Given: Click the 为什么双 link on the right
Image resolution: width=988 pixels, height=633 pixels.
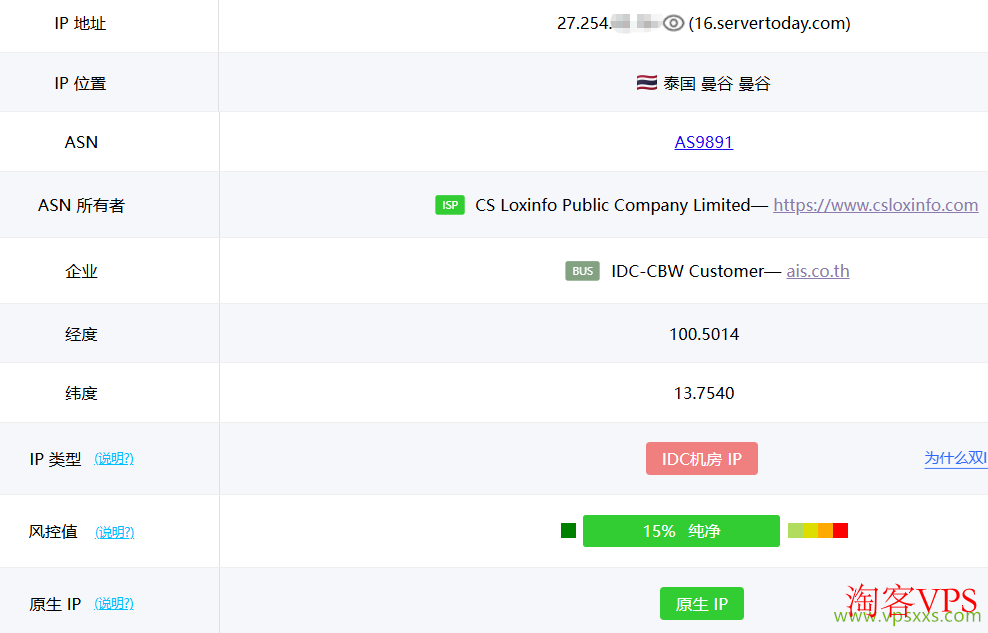Looking at the screenshot, I should [955, 458].
